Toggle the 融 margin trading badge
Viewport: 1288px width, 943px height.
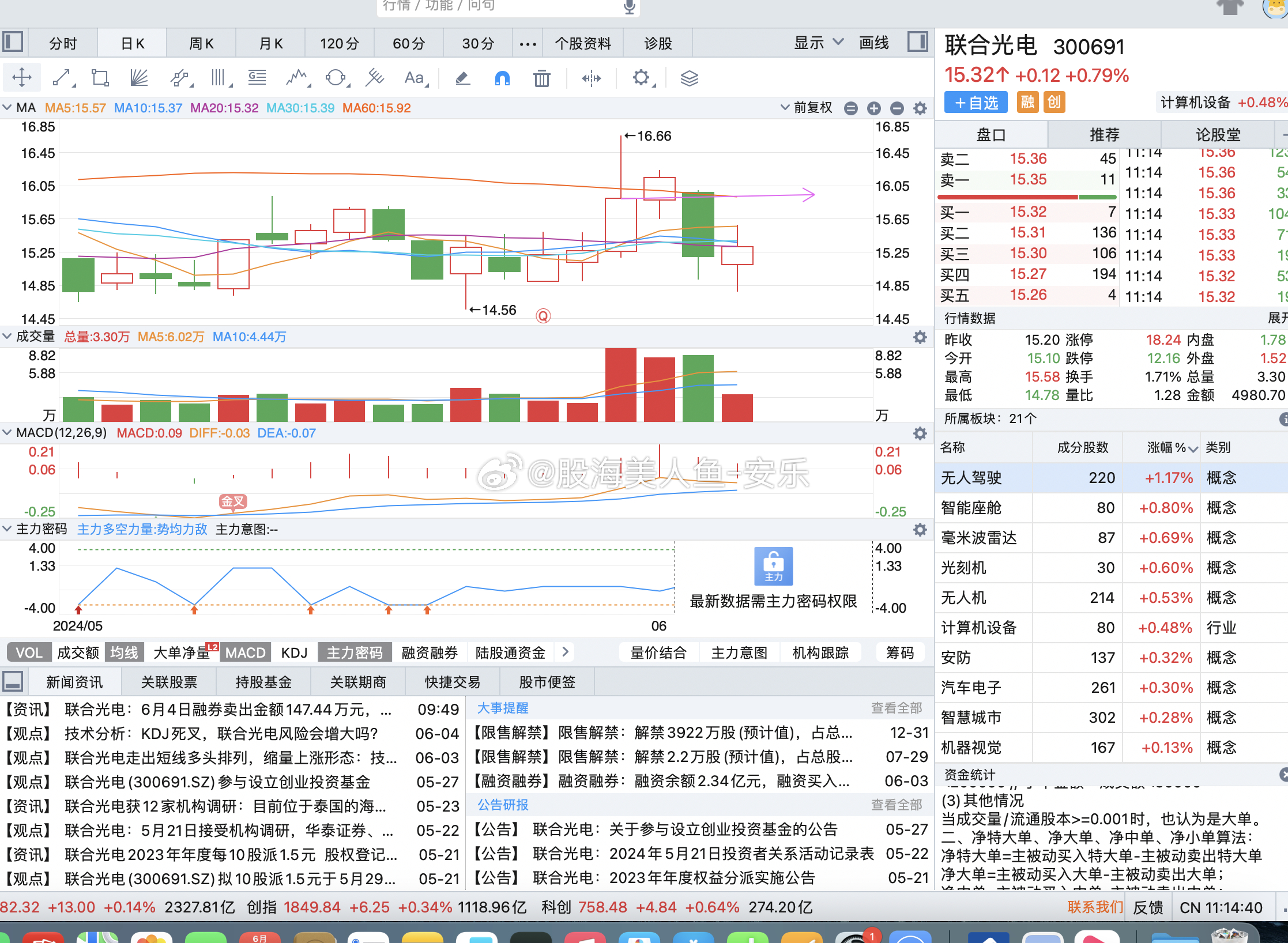click(1027, 102)
